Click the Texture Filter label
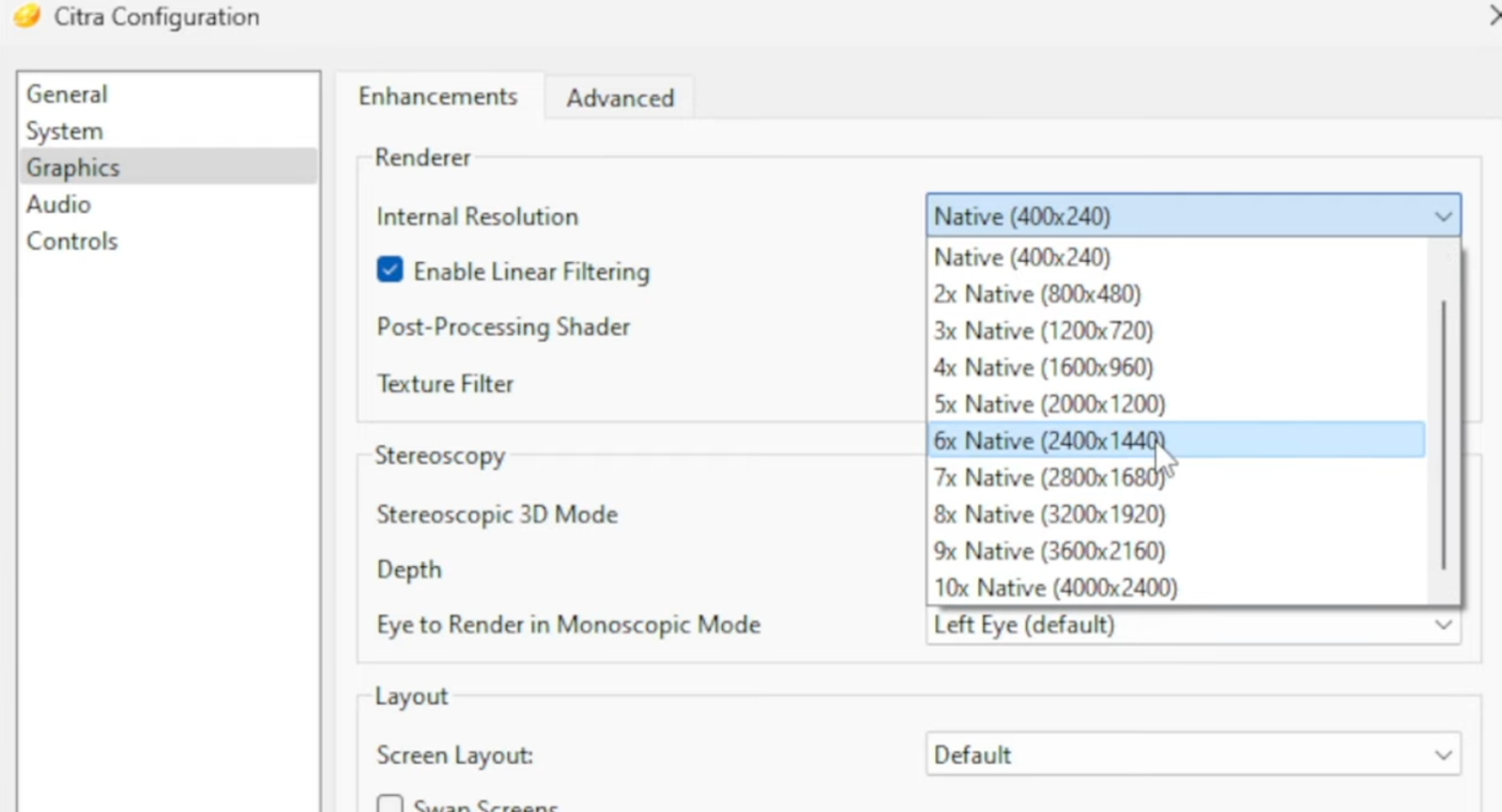This screenshot has width=1502, height=812. (445, 383)
